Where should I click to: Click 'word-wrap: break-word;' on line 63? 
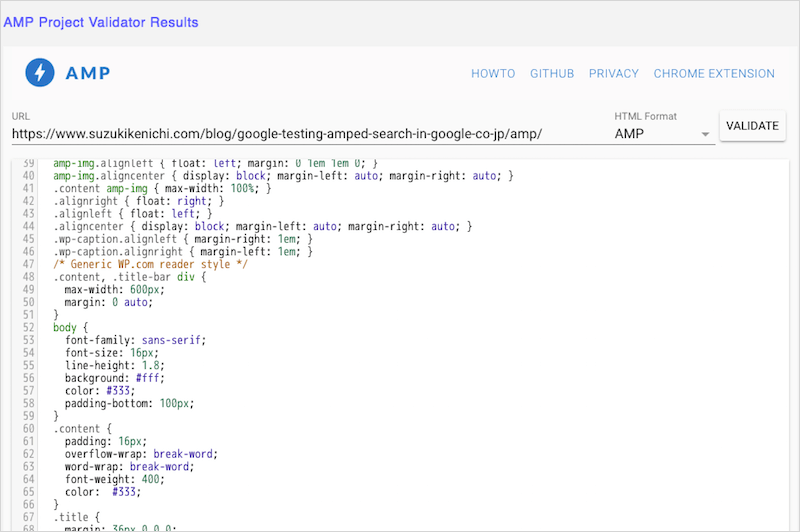130,467
